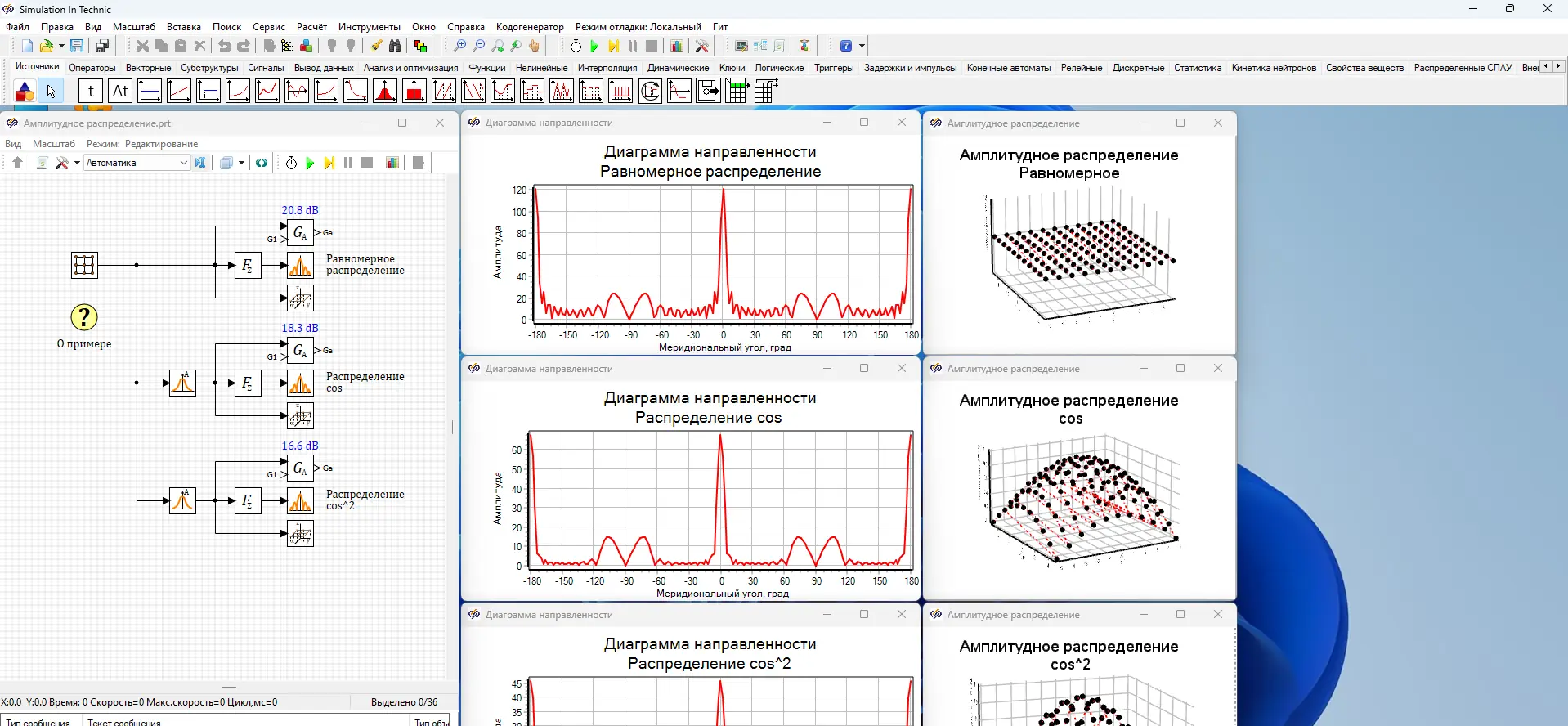
Task: Expand dropdown arrow next to open folder icon
Action: click(61, 47)
